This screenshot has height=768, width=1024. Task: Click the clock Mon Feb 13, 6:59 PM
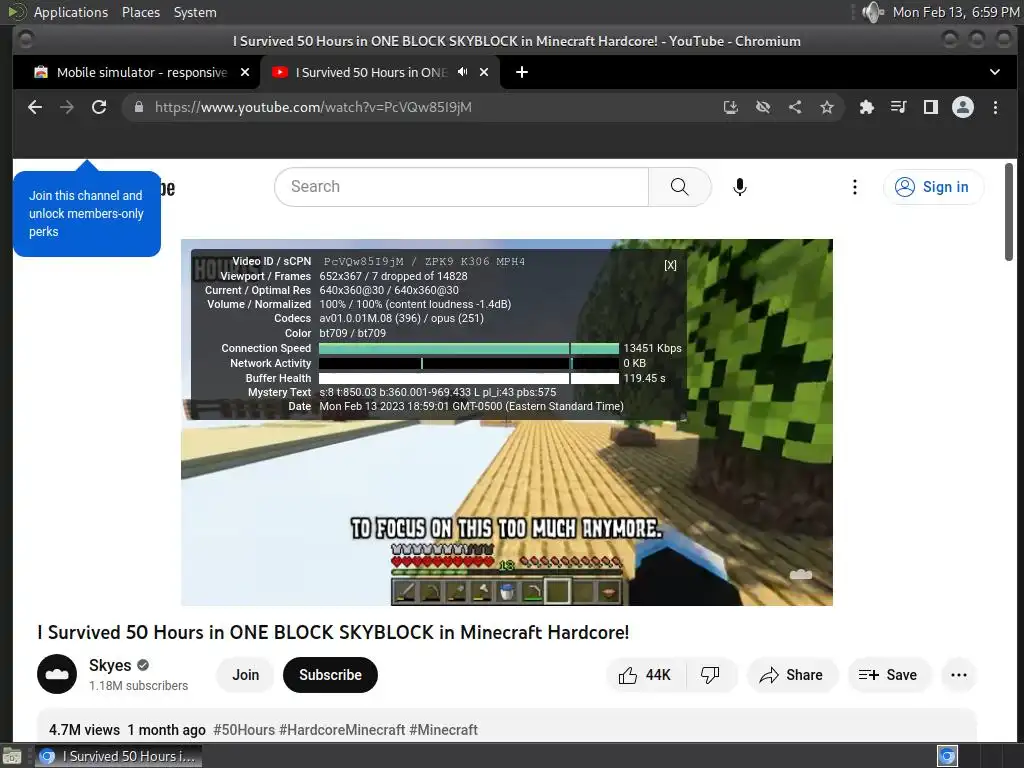[x=955, y=12]
